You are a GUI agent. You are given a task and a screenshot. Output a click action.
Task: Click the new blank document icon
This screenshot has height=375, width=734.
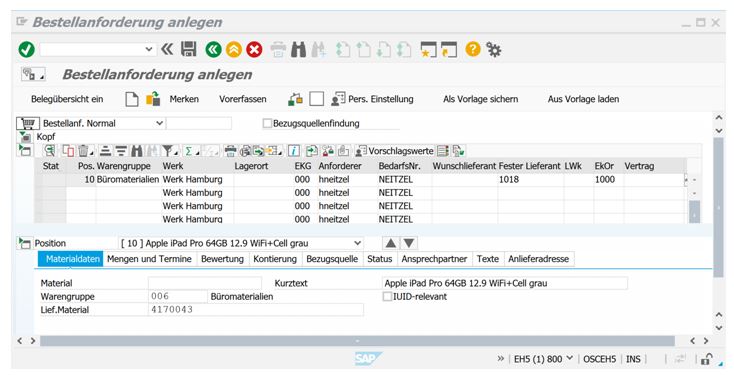[x=132, y=99]
